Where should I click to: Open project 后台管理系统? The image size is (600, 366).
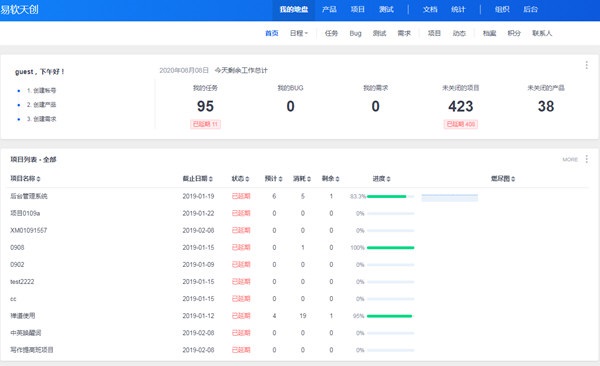(29, 196)
